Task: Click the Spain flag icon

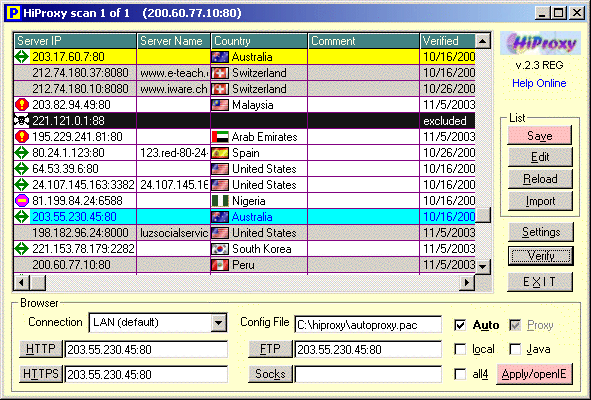Action: tap(220, 153)
